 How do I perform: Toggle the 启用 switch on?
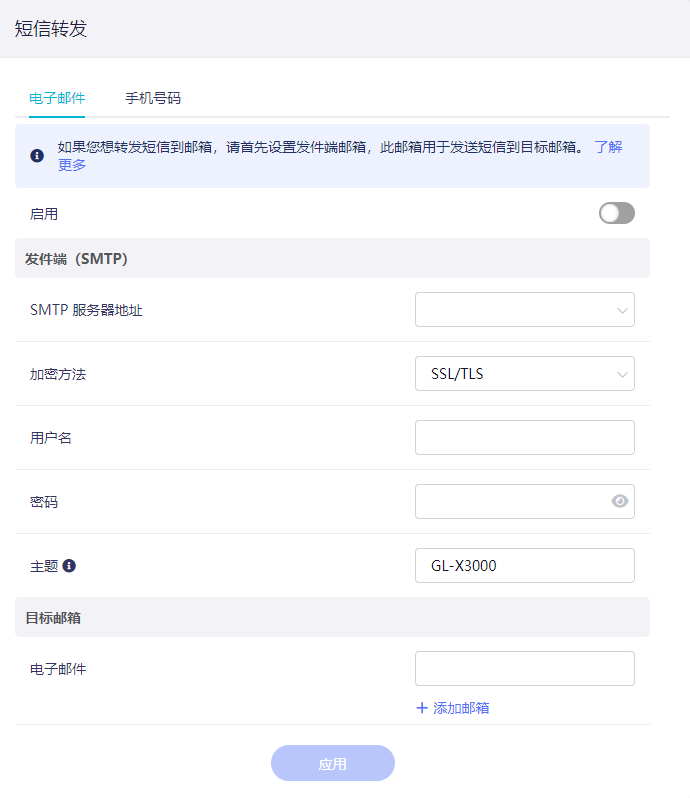point(616,213)
